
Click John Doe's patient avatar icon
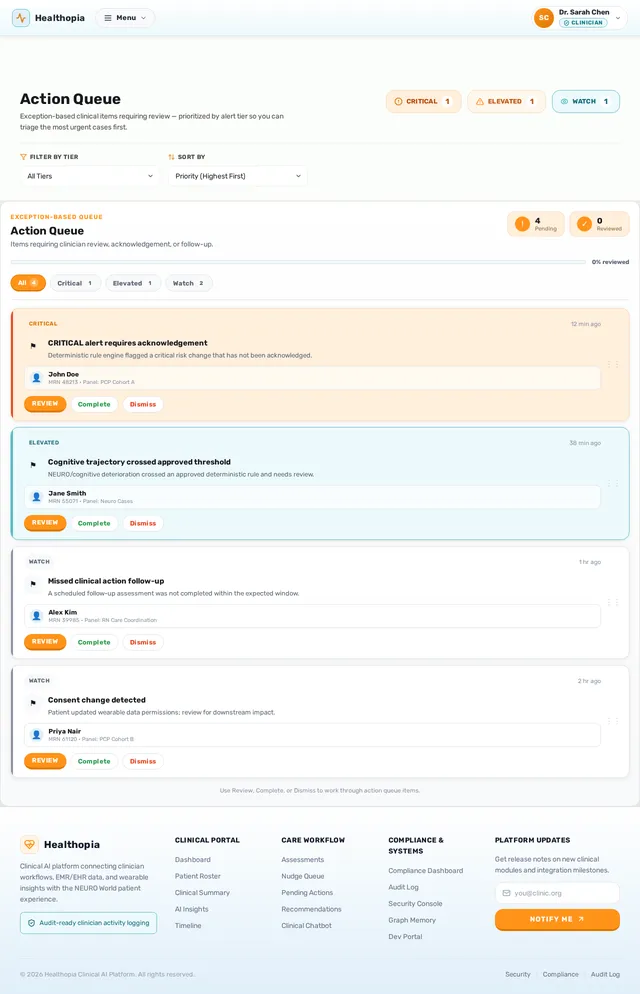pos(37,378)
